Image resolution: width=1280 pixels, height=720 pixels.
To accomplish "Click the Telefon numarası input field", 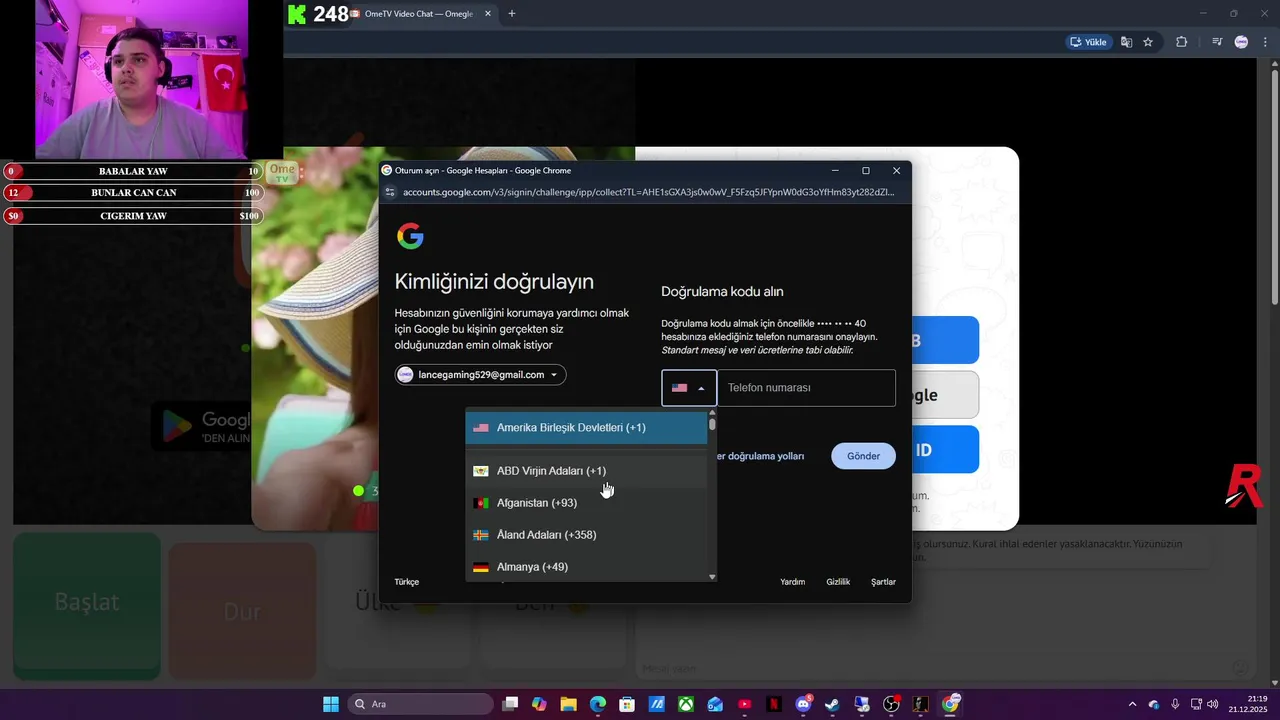I will 806,388.
